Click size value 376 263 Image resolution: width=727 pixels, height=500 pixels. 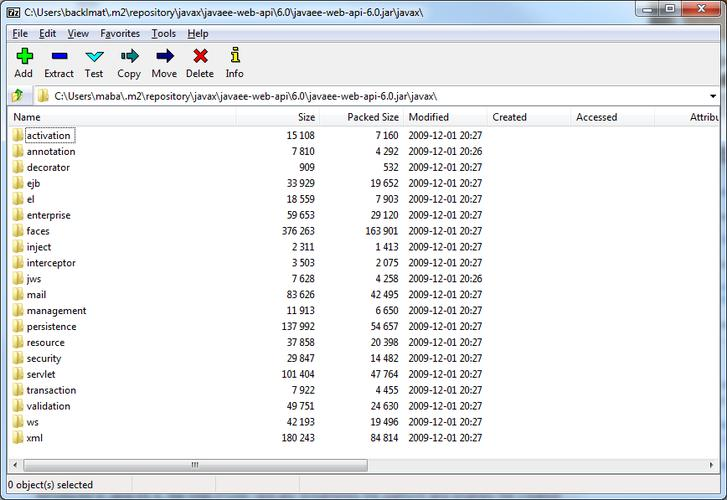pyautogui.click(x=298, y=231)
